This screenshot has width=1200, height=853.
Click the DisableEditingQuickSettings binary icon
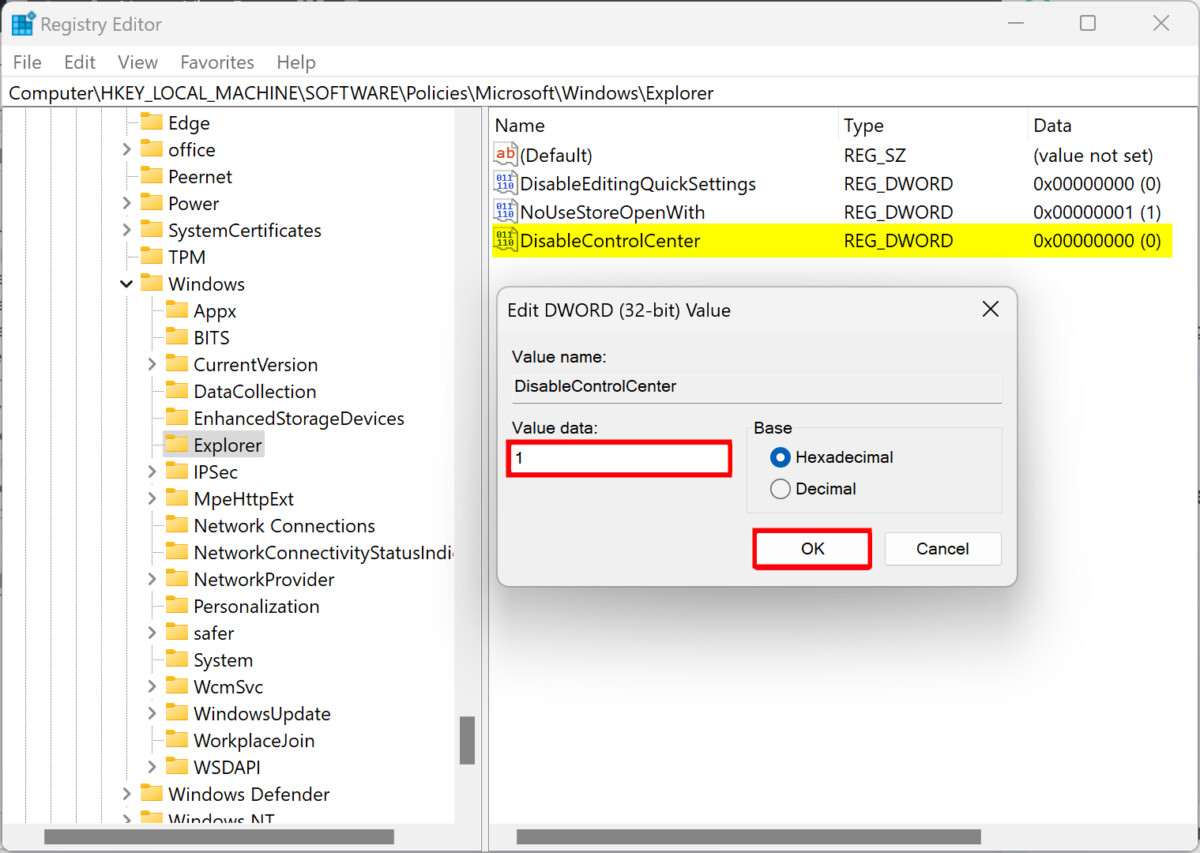pos(505,183)
